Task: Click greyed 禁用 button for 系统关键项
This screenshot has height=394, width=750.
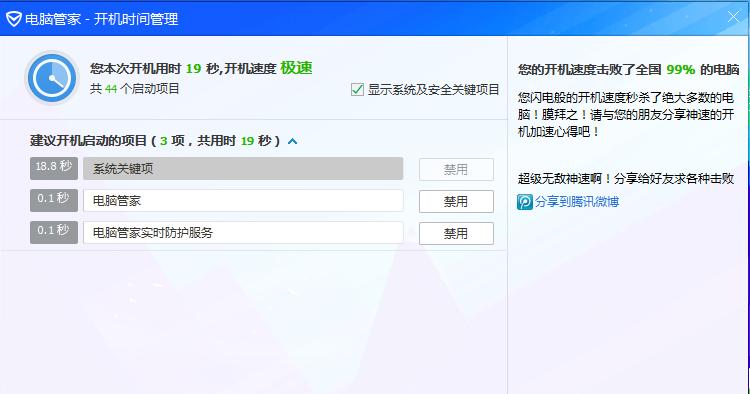Action: click(x=456, y=169)
